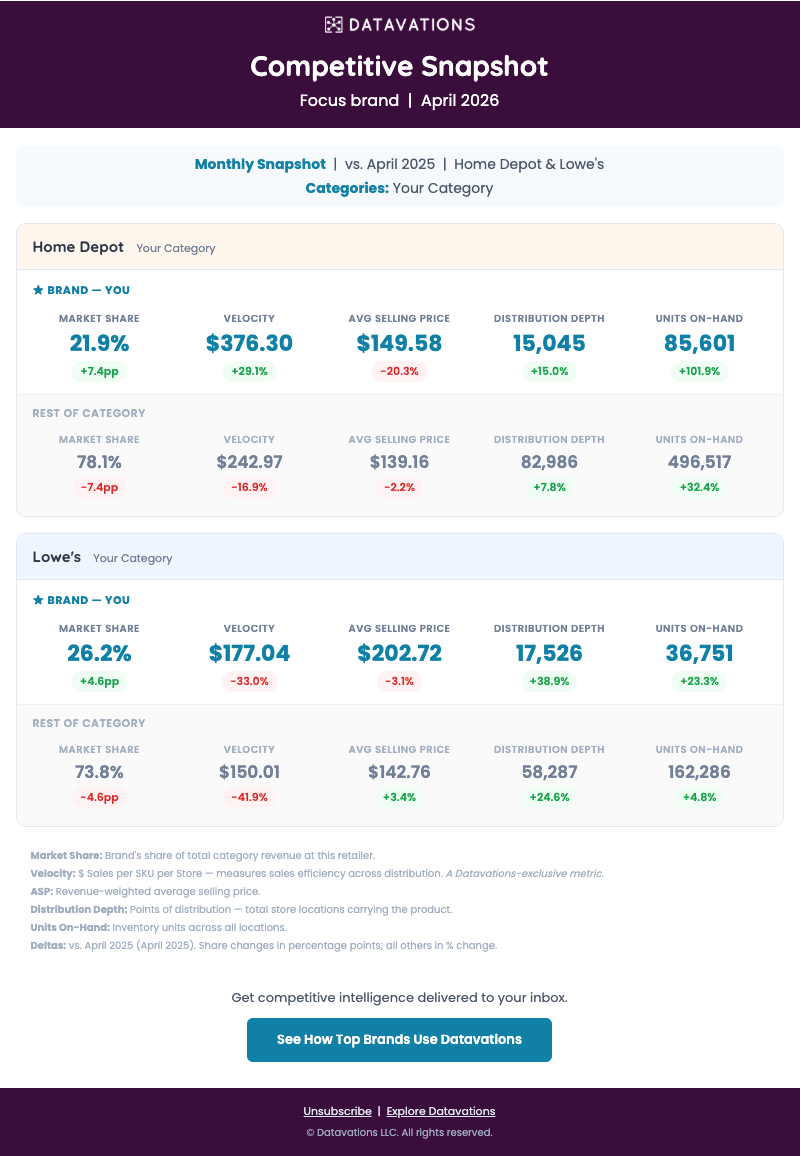
Task: Click the star icon beside Home Depot BRAND — YOU
Action: click(38, 290)
